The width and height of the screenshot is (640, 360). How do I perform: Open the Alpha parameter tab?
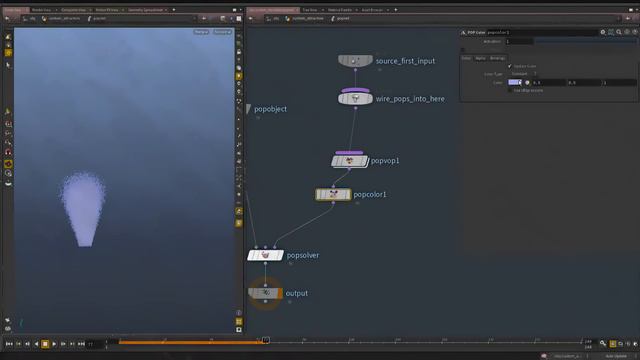coord(480,58)
